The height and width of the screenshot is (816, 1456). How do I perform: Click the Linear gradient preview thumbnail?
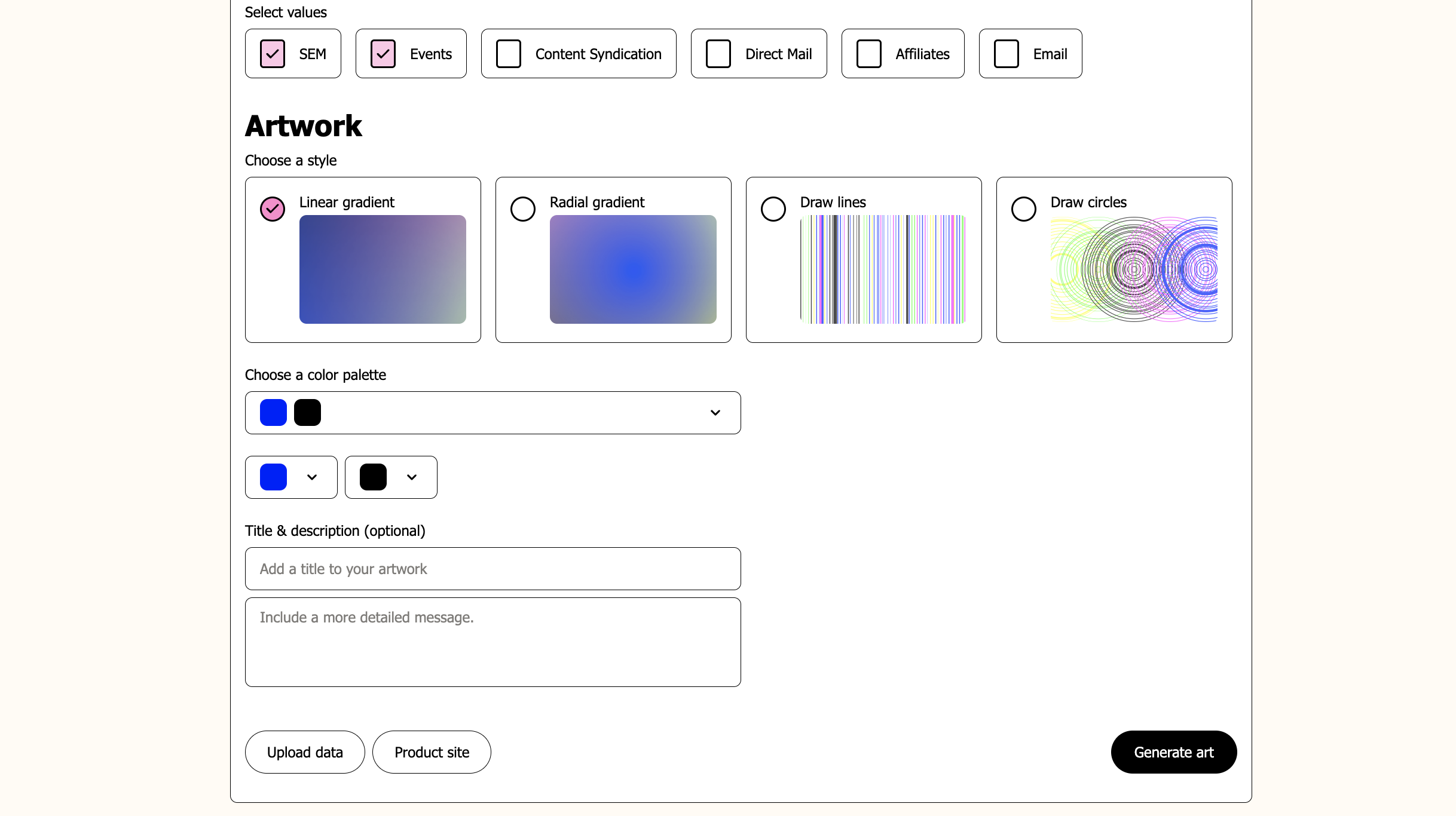[x=383, y=269]
